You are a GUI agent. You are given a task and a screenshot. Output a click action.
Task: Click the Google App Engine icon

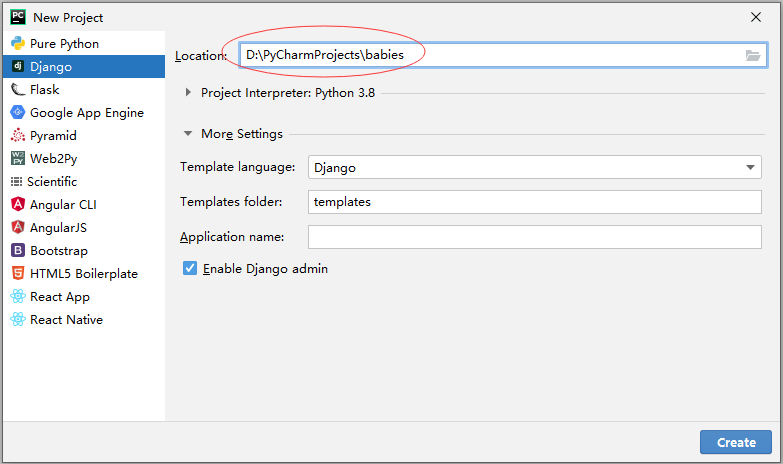click(x=18, y=113)
